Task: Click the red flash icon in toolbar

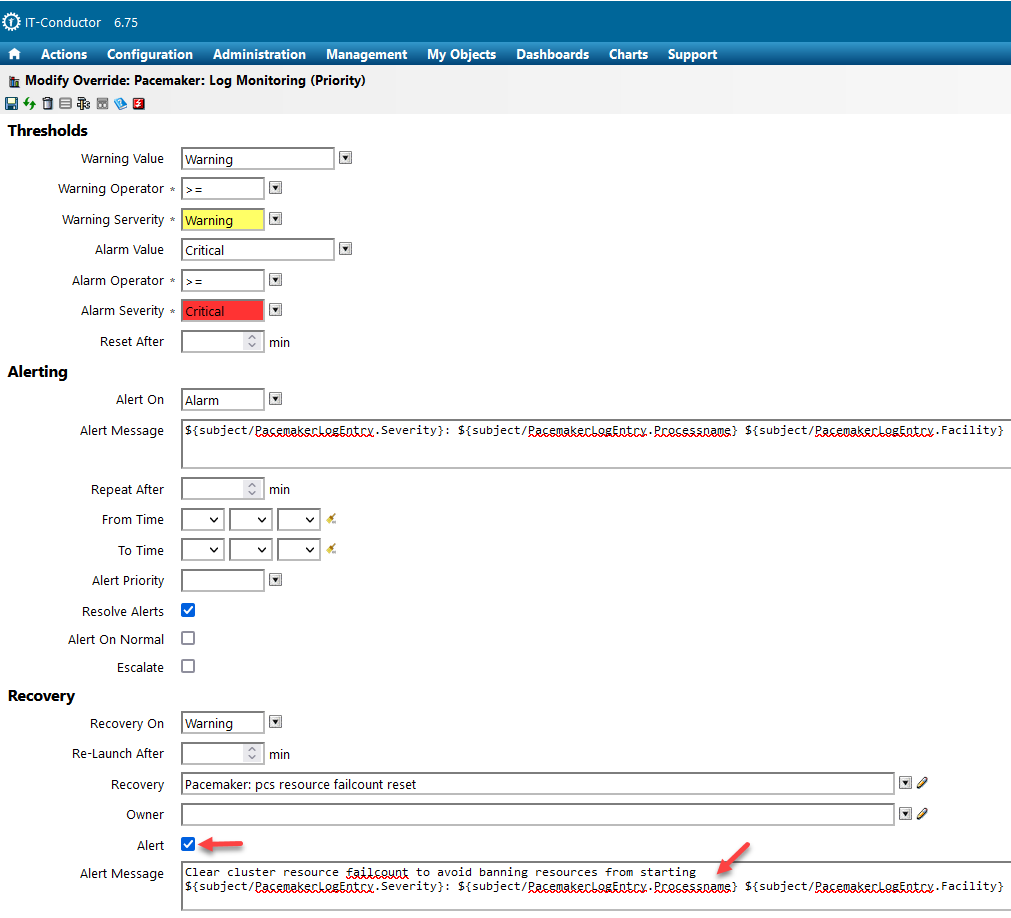Action: point(139,104)
